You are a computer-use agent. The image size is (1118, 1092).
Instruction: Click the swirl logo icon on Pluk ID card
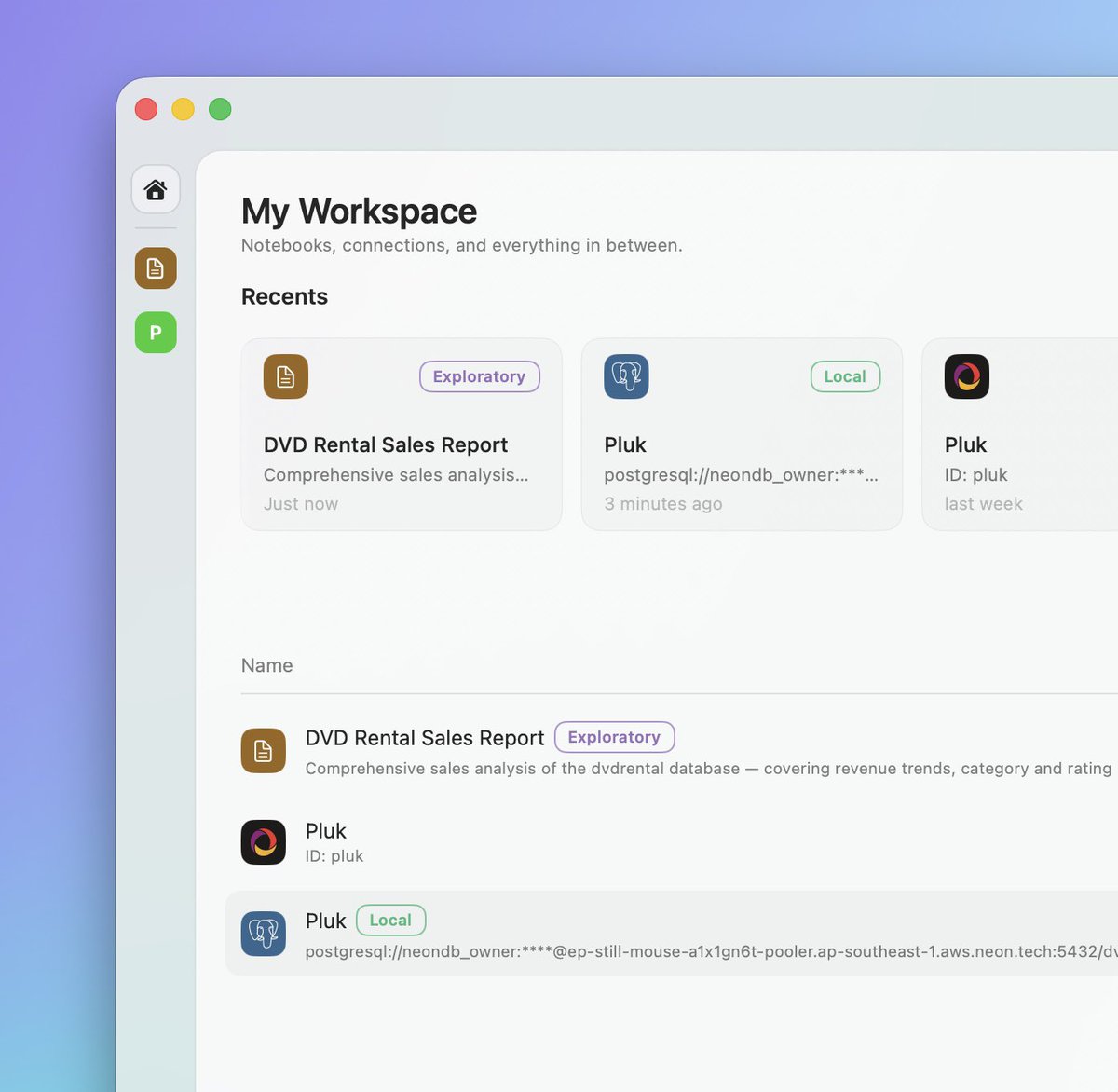coord(967,376)
